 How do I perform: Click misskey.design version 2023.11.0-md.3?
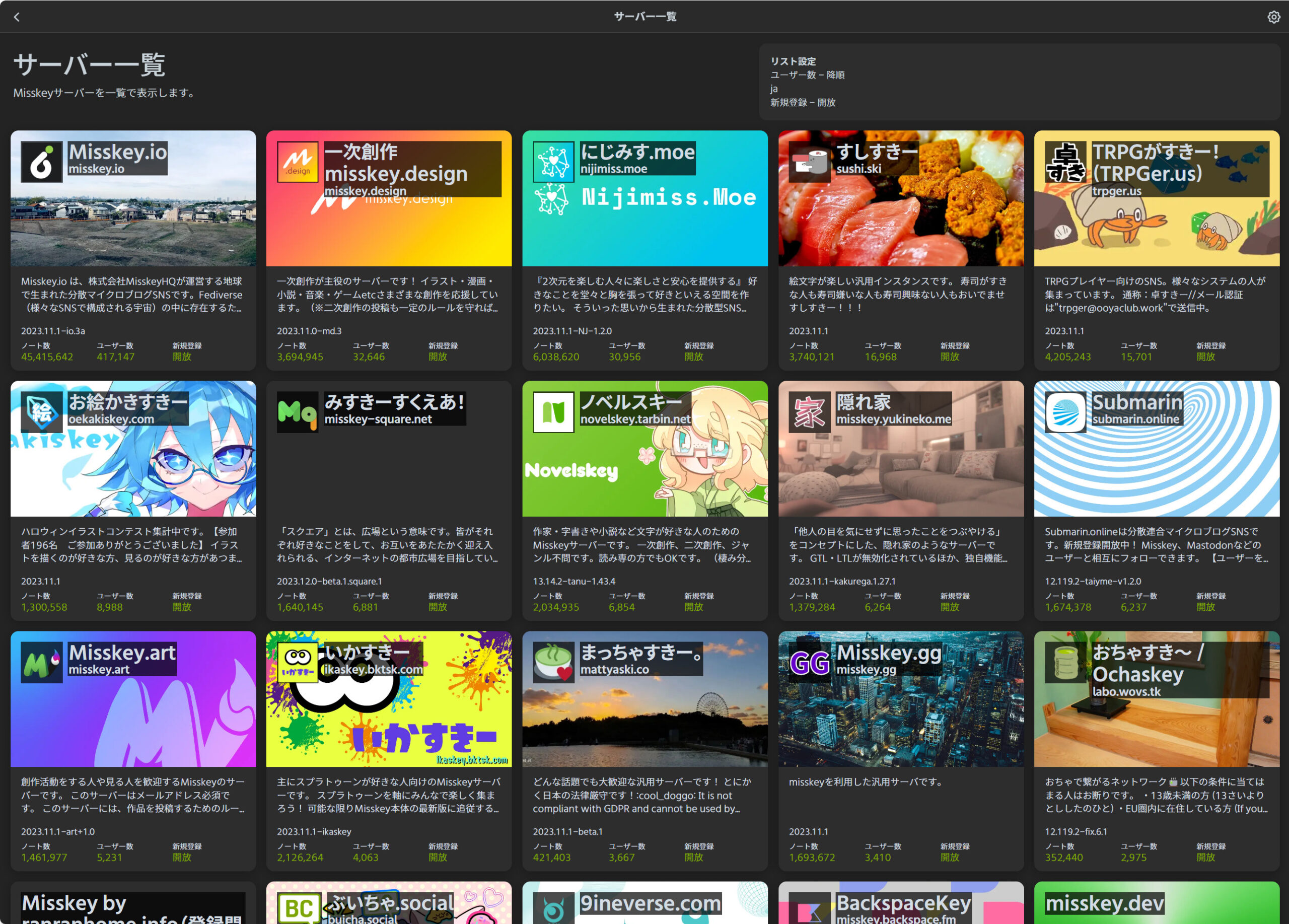pos(309,331)
